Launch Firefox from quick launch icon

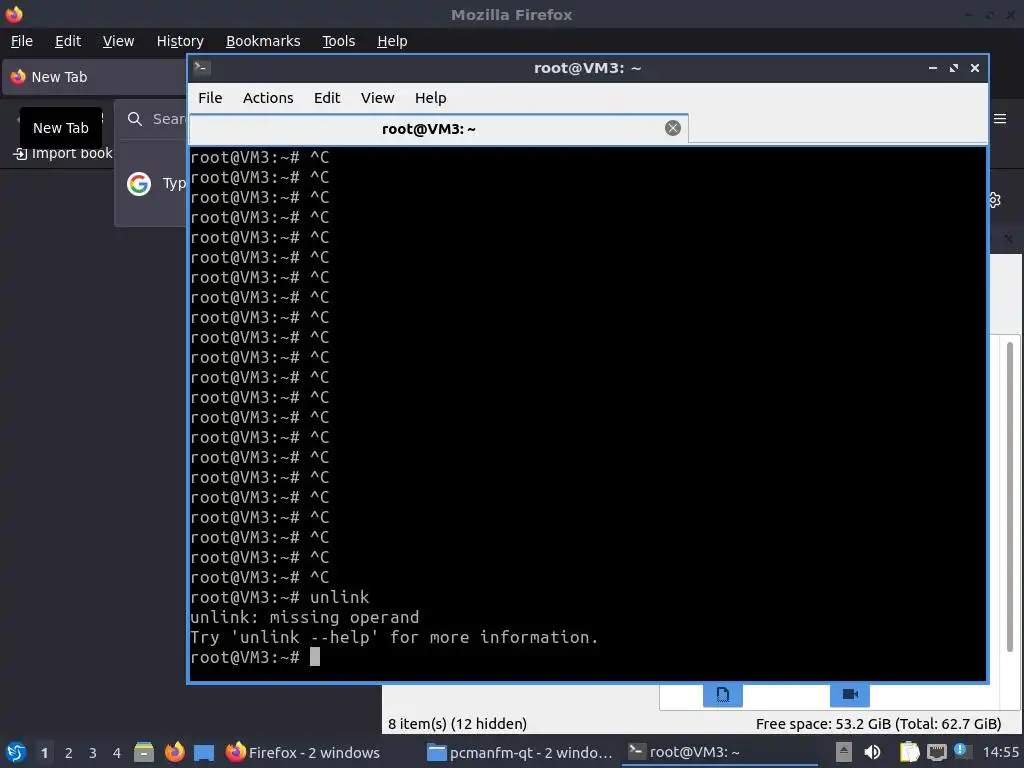pyautogui.click(x=174, y=752)
